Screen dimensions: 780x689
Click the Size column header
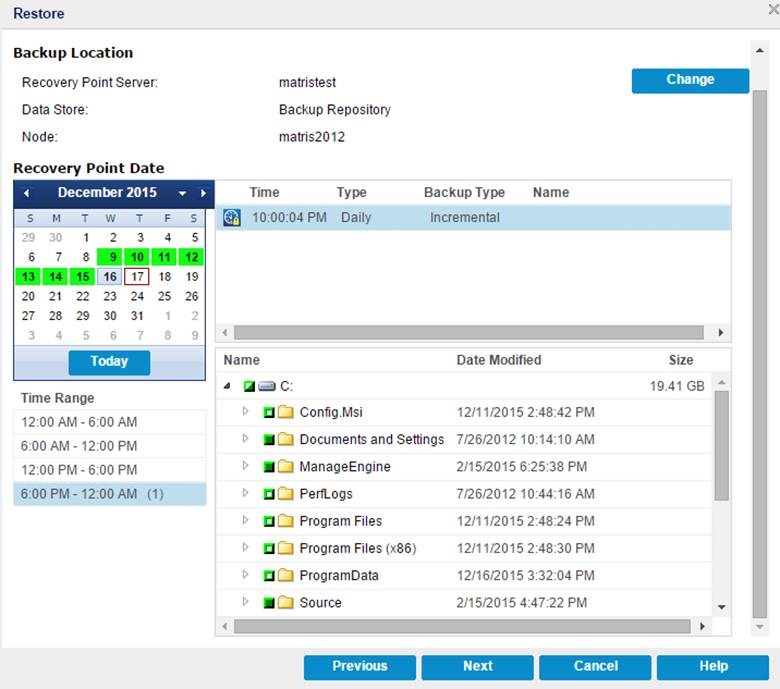point(681,360)
